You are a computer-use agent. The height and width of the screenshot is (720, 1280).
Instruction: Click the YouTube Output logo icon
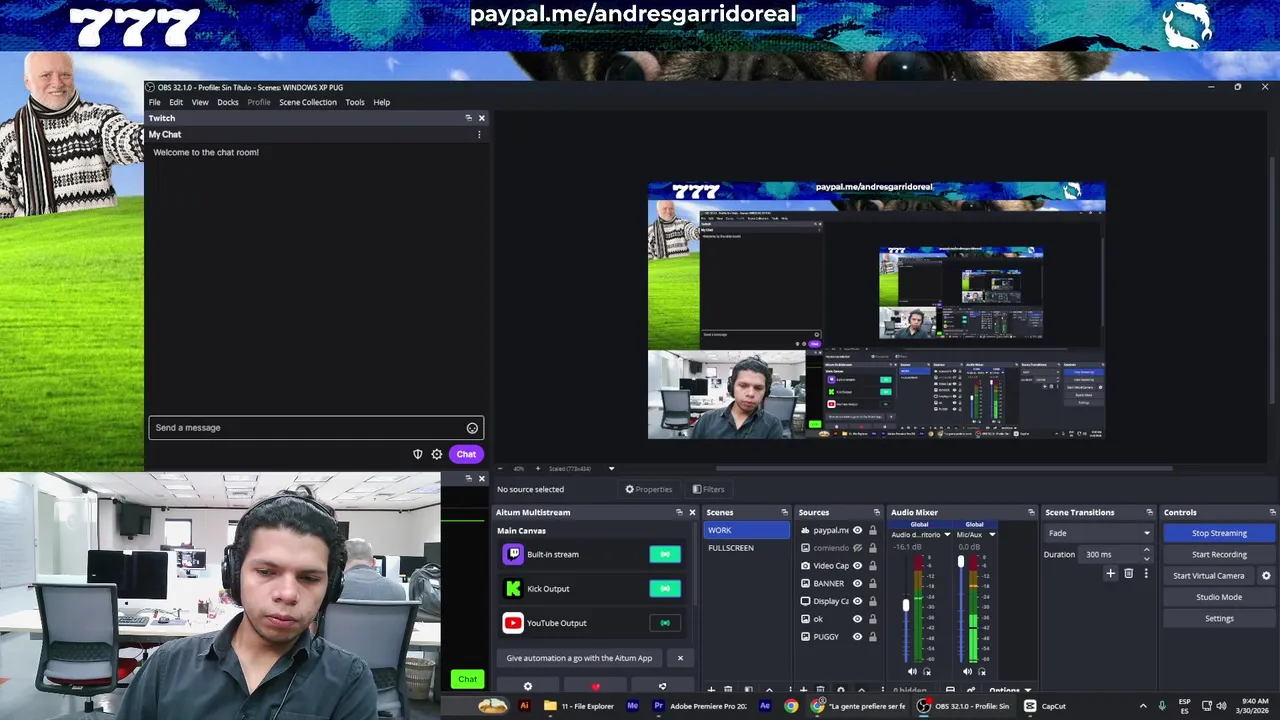(513, 623)
